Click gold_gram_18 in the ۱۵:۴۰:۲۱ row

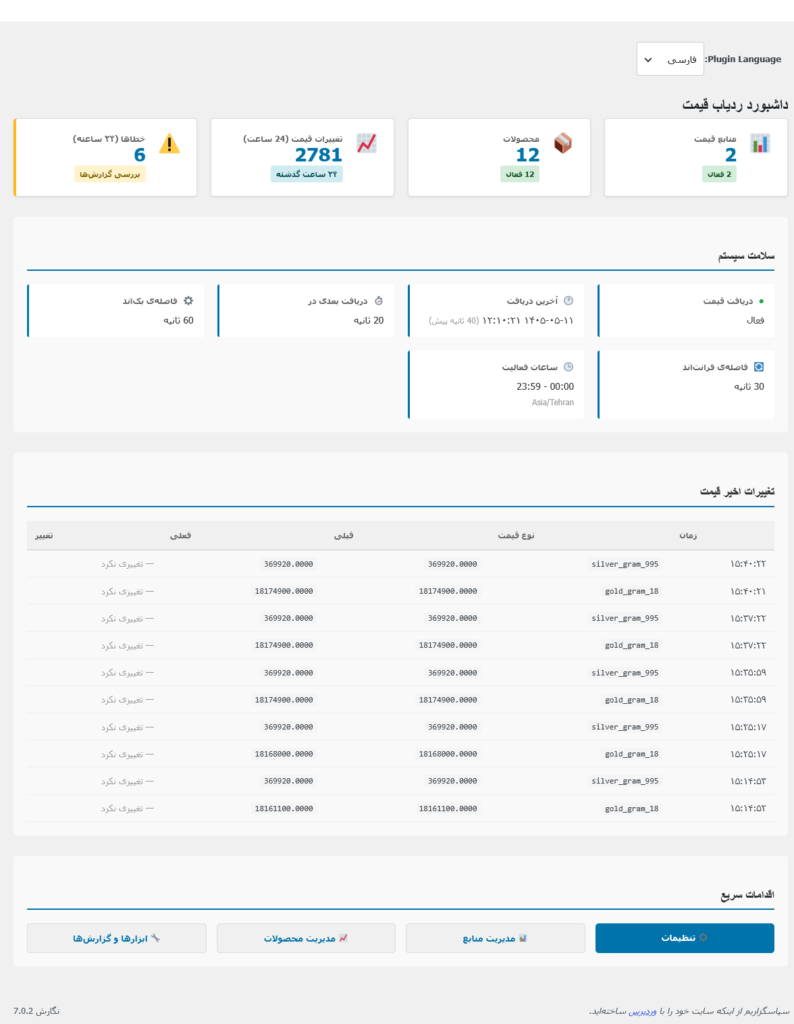click(x=631, y=591)
